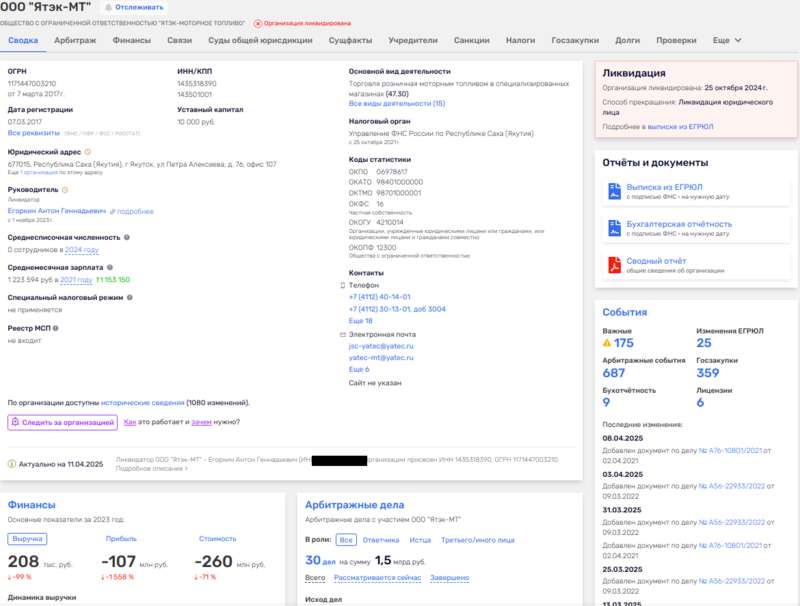800x606 pixels.
Task: Click help icon beside Реестр МСП
Action: click(x=56, y=328)
